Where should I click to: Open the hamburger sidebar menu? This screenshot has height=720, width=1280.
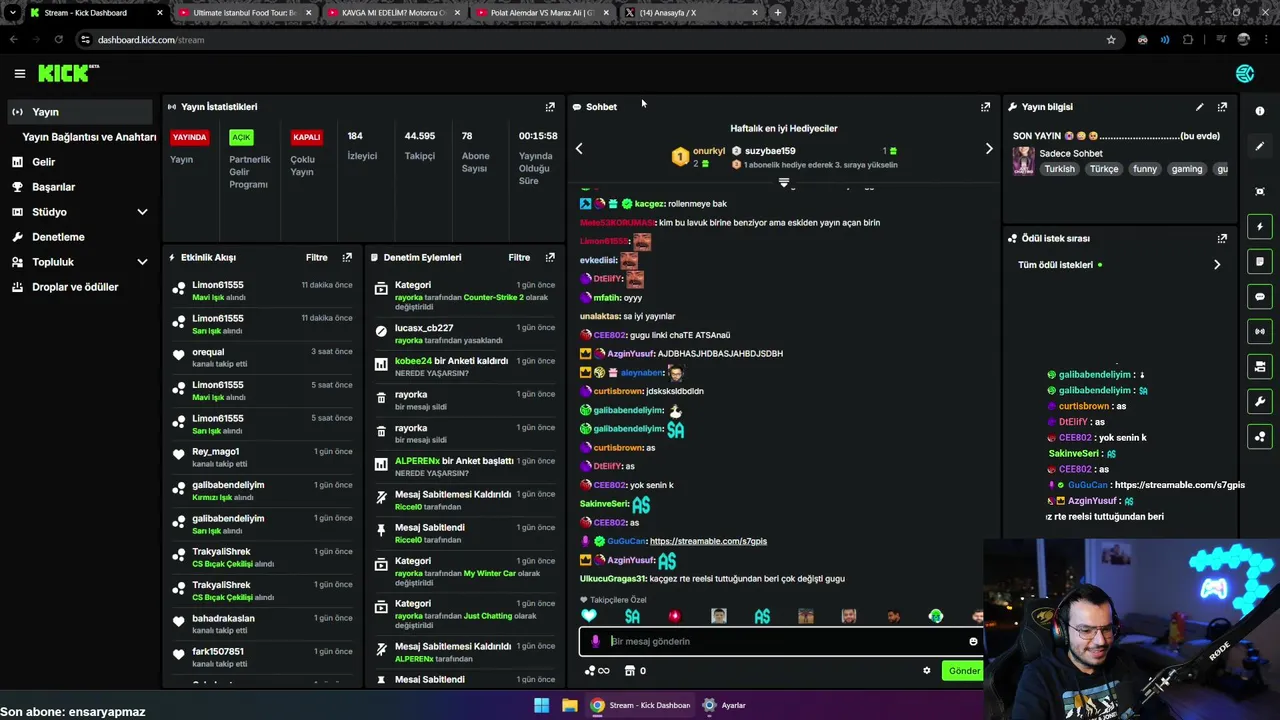click(19, 73)
